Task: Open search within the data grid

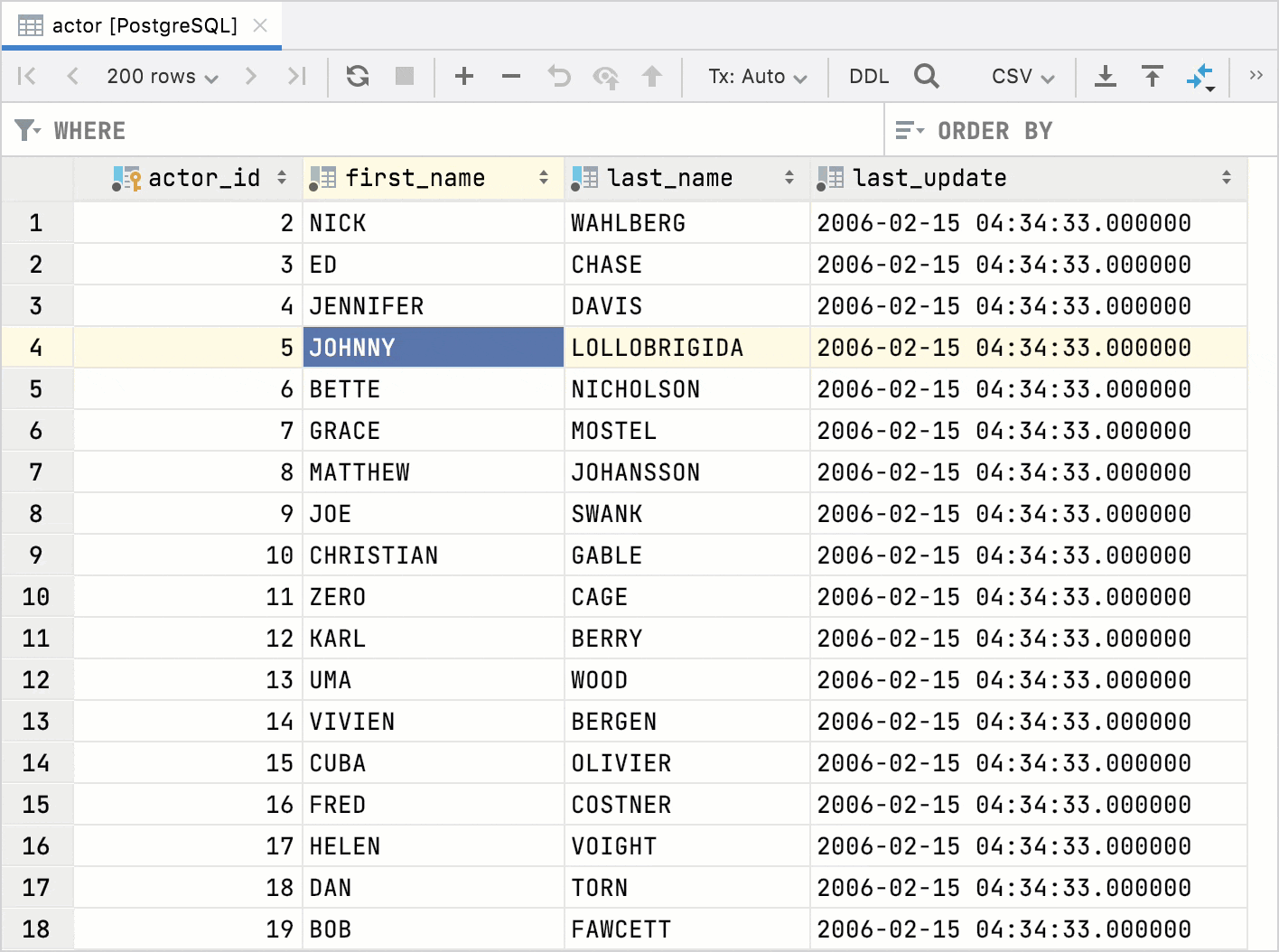Action: [x=927, y=76]
